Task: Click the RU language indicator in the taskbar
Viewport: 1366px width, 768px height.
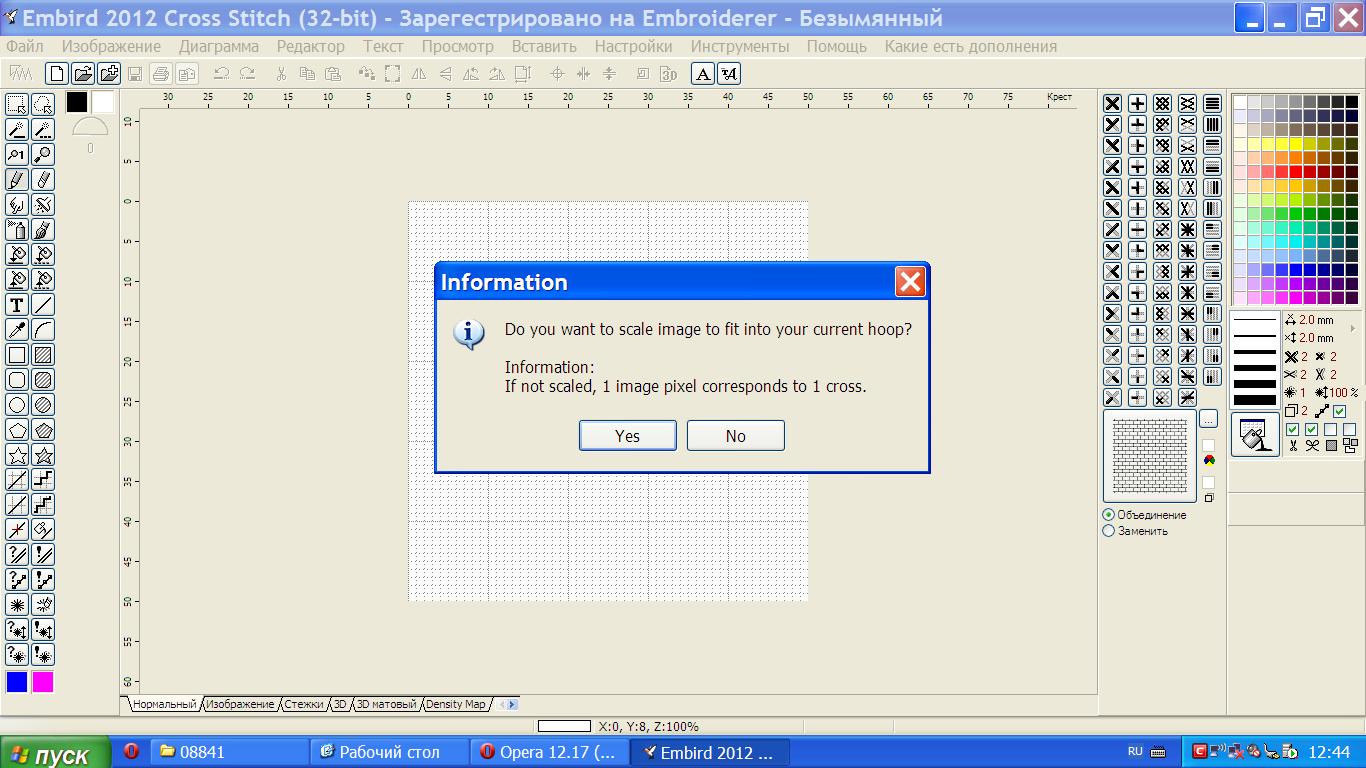Action: [1135, 752]
